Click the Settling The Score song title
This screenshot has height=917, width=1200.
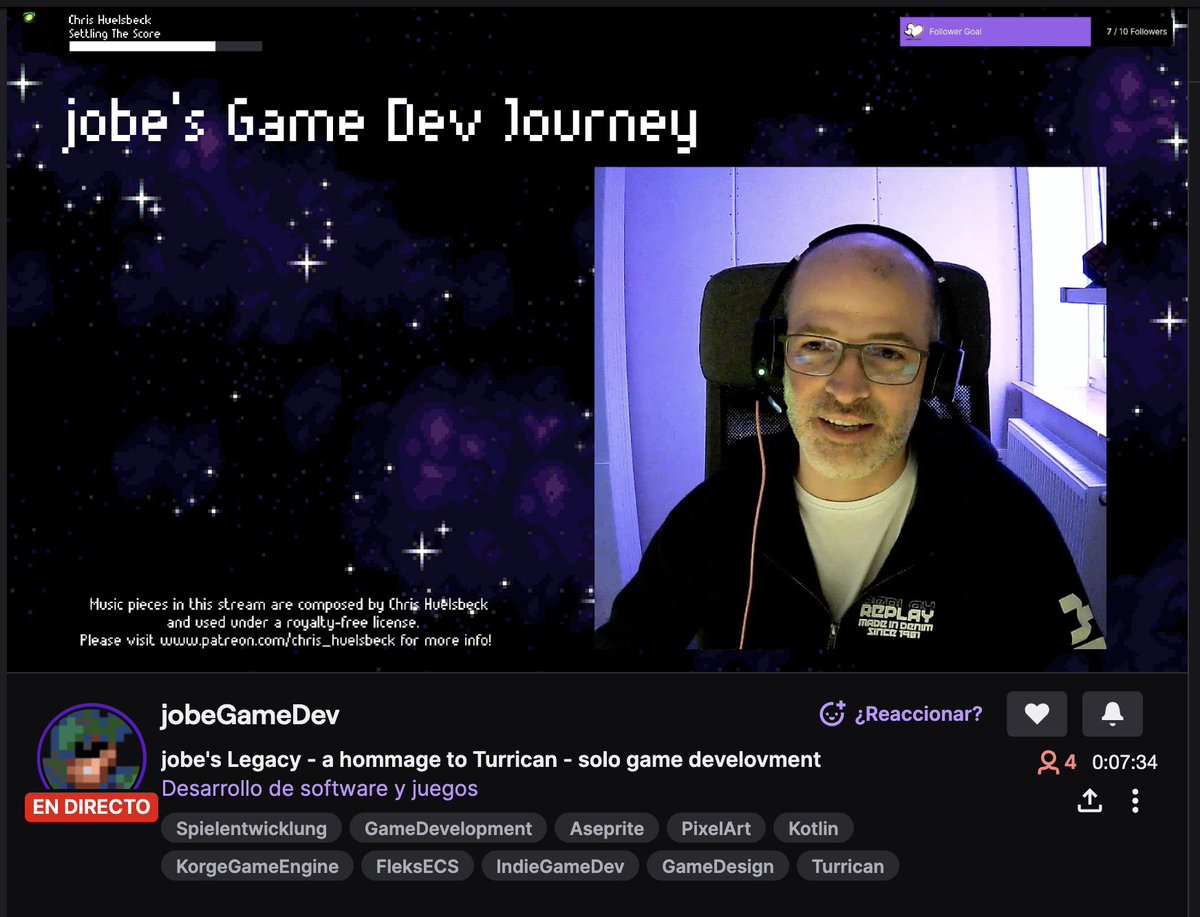[x=114, y=33]
